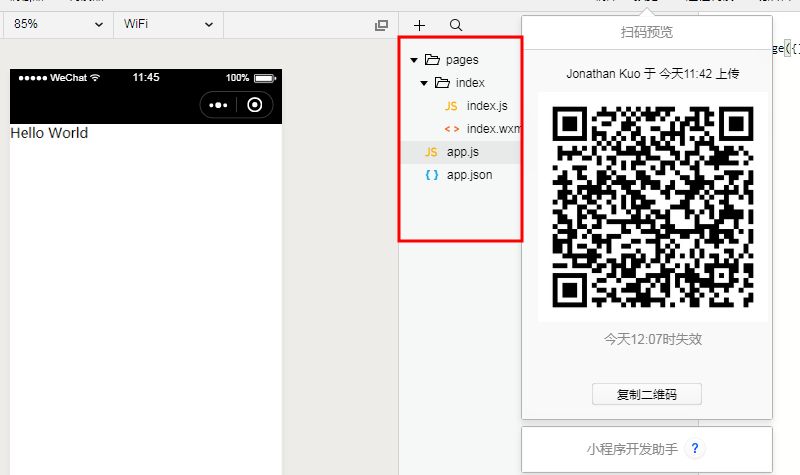
Task: Open the app.js file
Action: point(461,152)
